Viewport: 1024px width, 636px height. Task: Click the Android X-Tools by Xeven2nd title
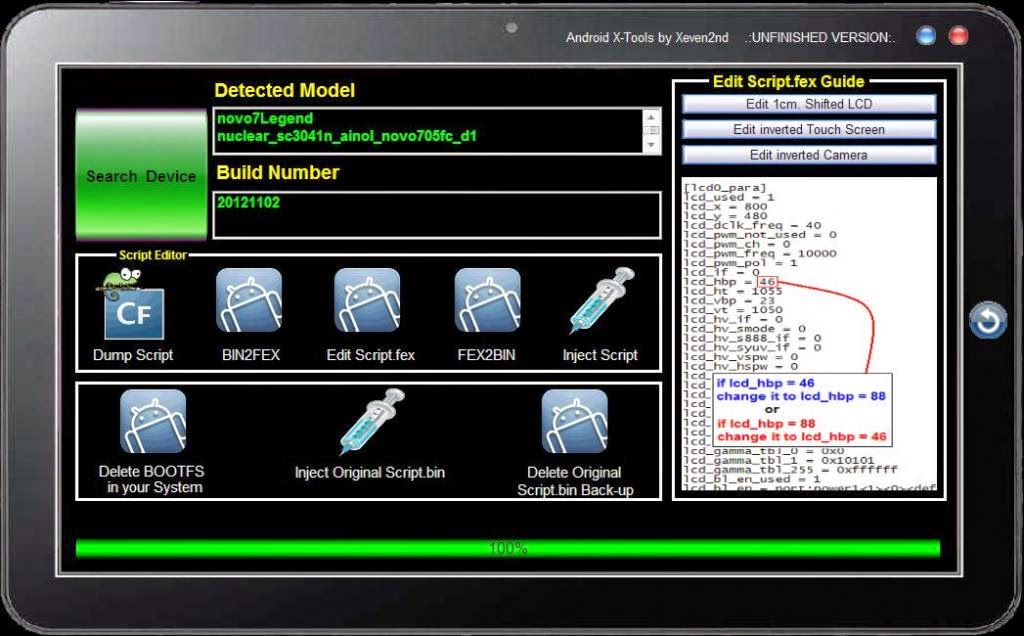tap(647, 38)
